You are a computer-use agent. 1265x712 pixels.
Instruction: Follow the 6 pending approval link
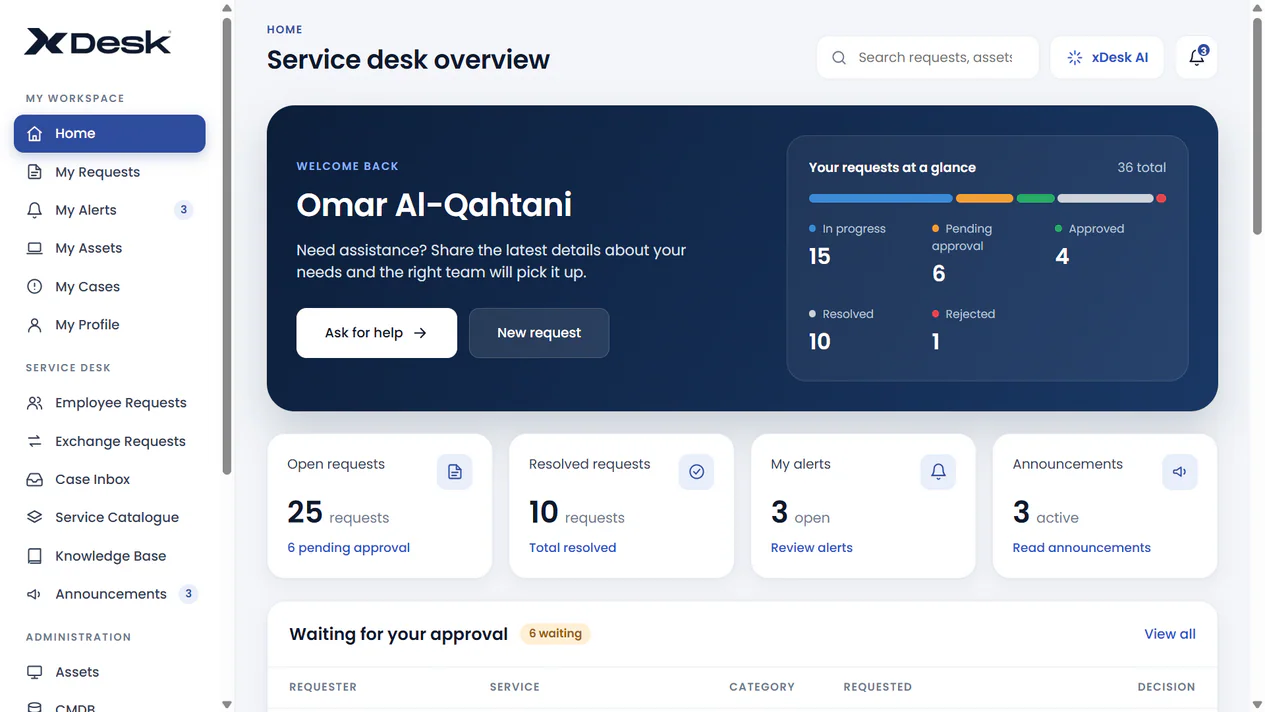tap(349, 548)
